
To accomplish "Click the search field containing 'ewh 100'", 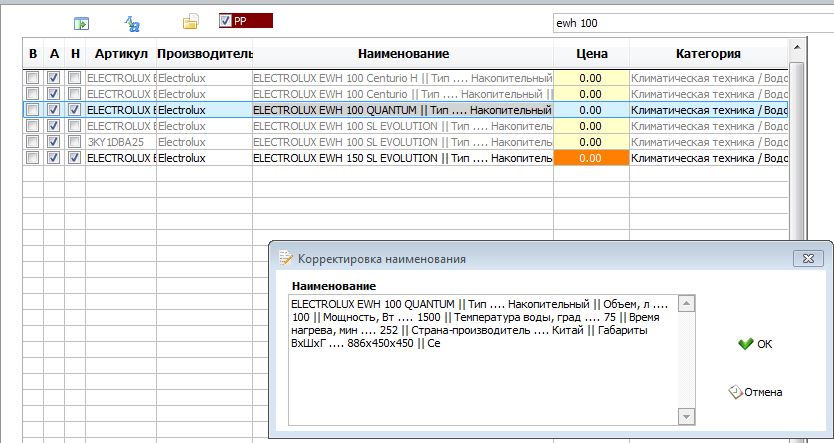I will pyautogui.click(x=694, y=23).
